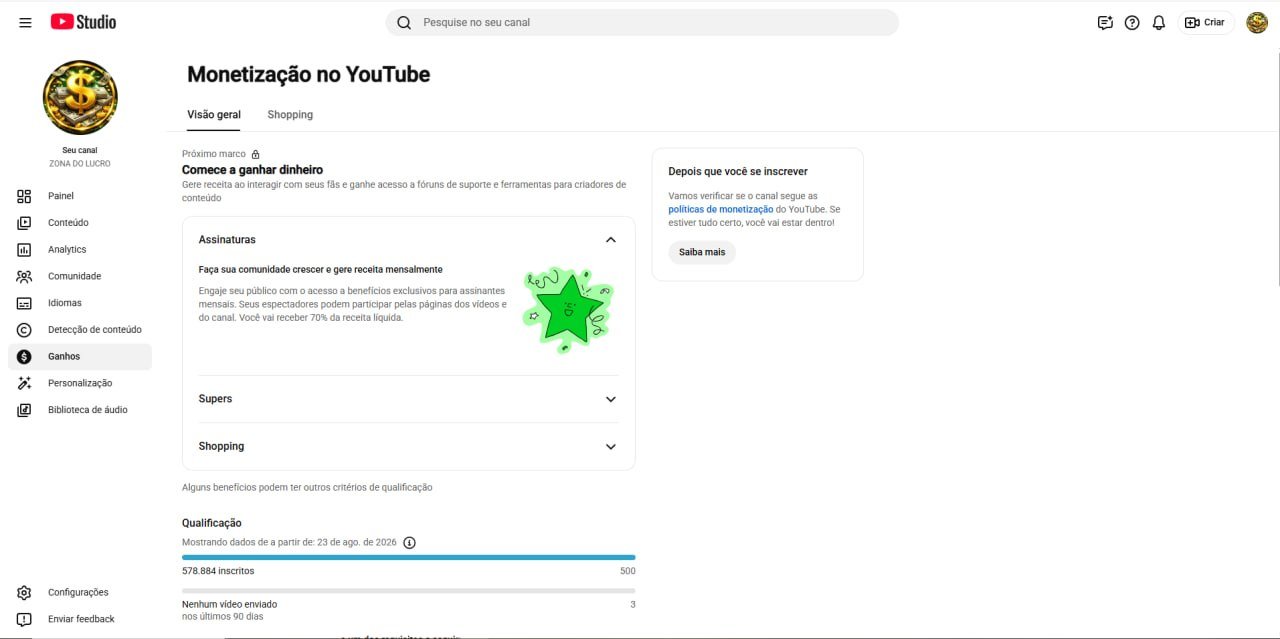1280x639 pixels.
Task: Click the YouTube Studio logo
Action: [x=83, y=22]
